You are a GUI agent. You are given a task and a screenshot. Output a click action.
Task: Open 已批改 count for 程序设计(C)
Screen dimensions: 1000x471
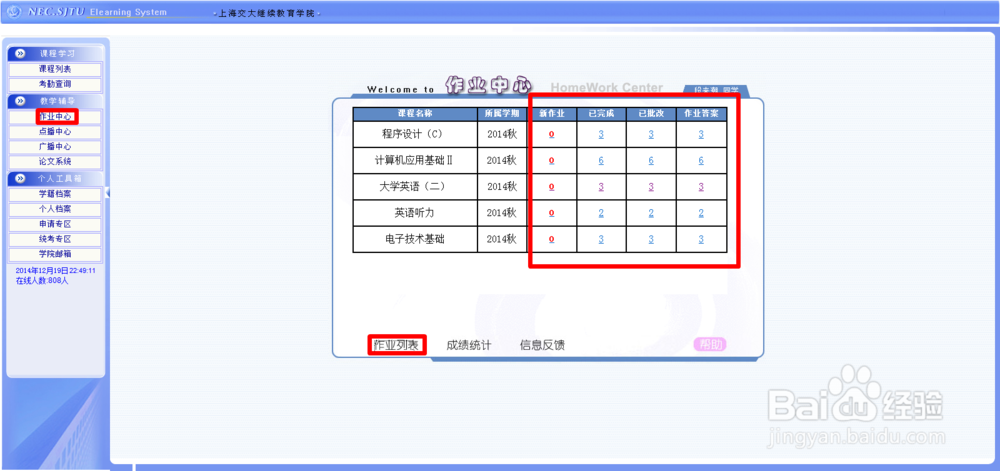(651, 134)
